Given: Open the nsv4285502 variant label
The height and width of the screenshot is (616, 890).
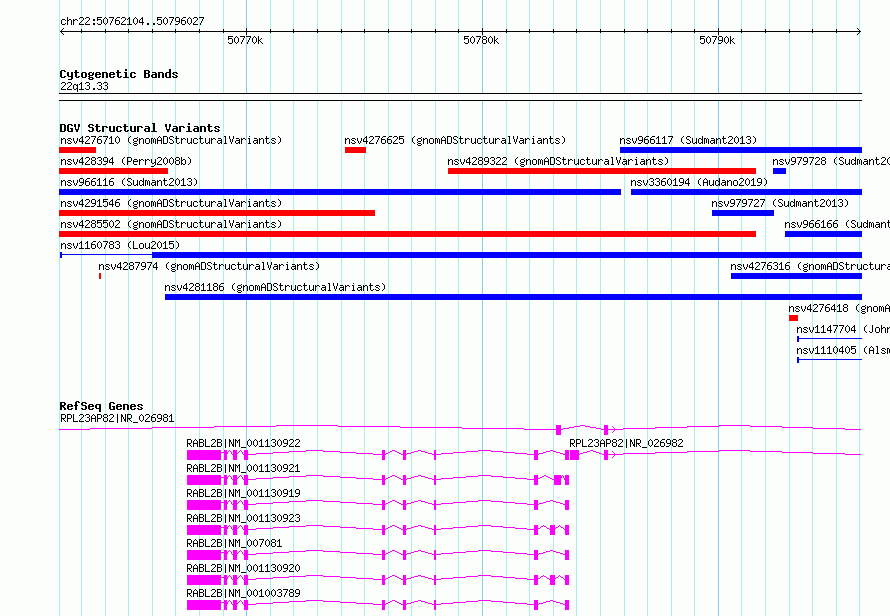Looking at the screenshot, I should coord(171,224).
